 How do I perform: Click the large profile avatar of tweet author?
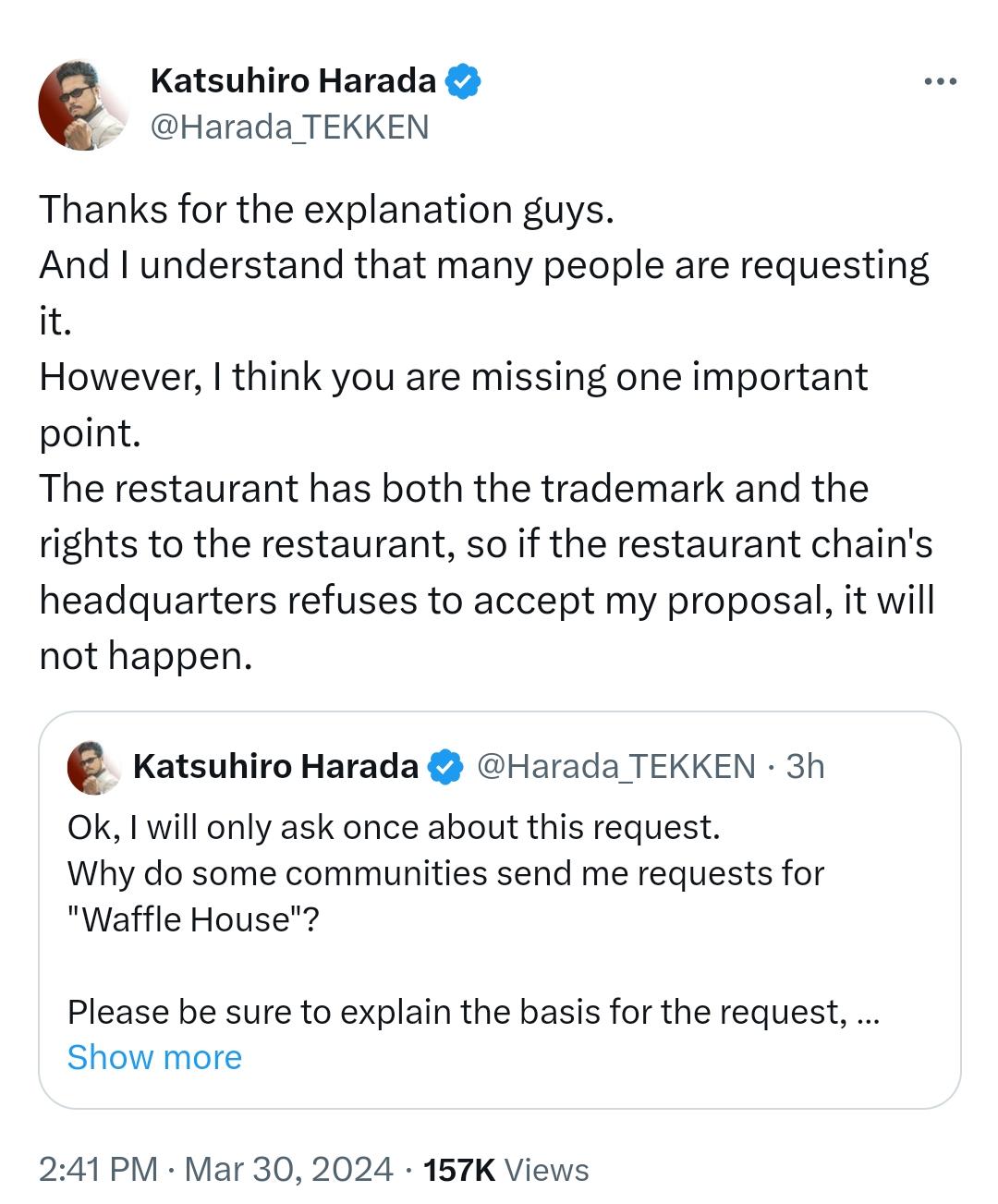click(82, 104)
